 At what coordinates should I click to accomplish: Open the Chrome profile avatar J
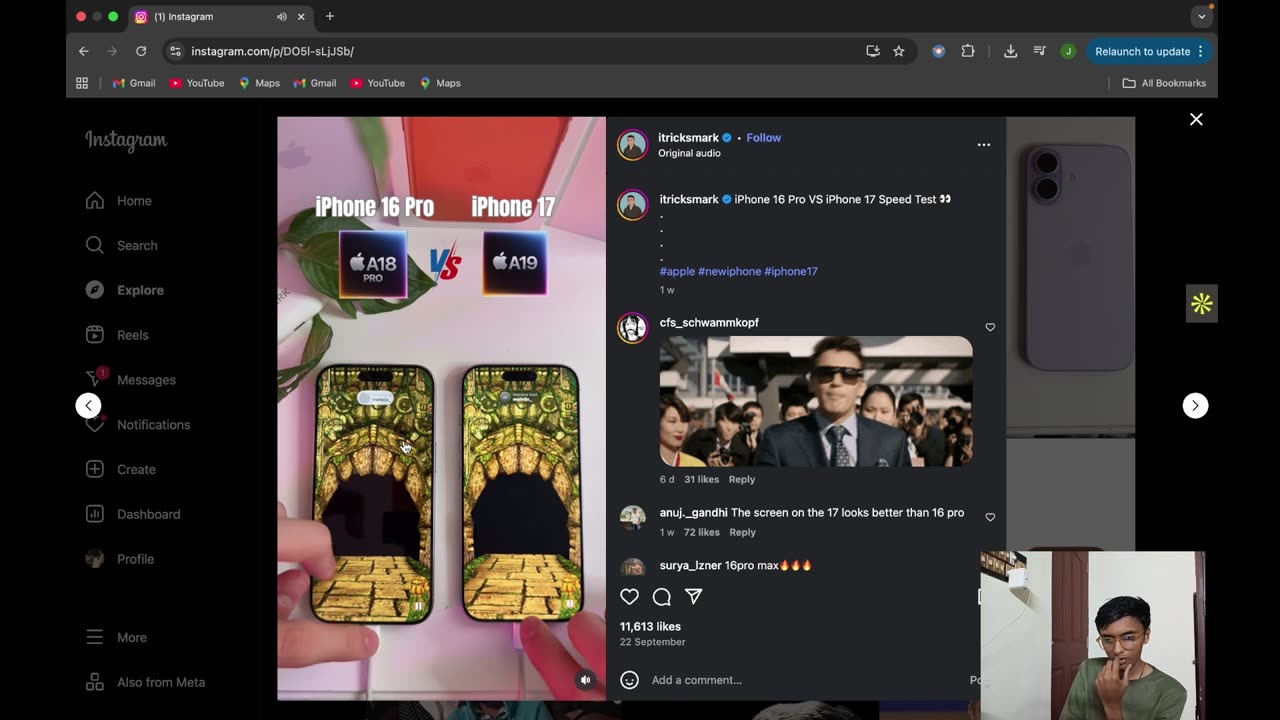[1068, 51]
